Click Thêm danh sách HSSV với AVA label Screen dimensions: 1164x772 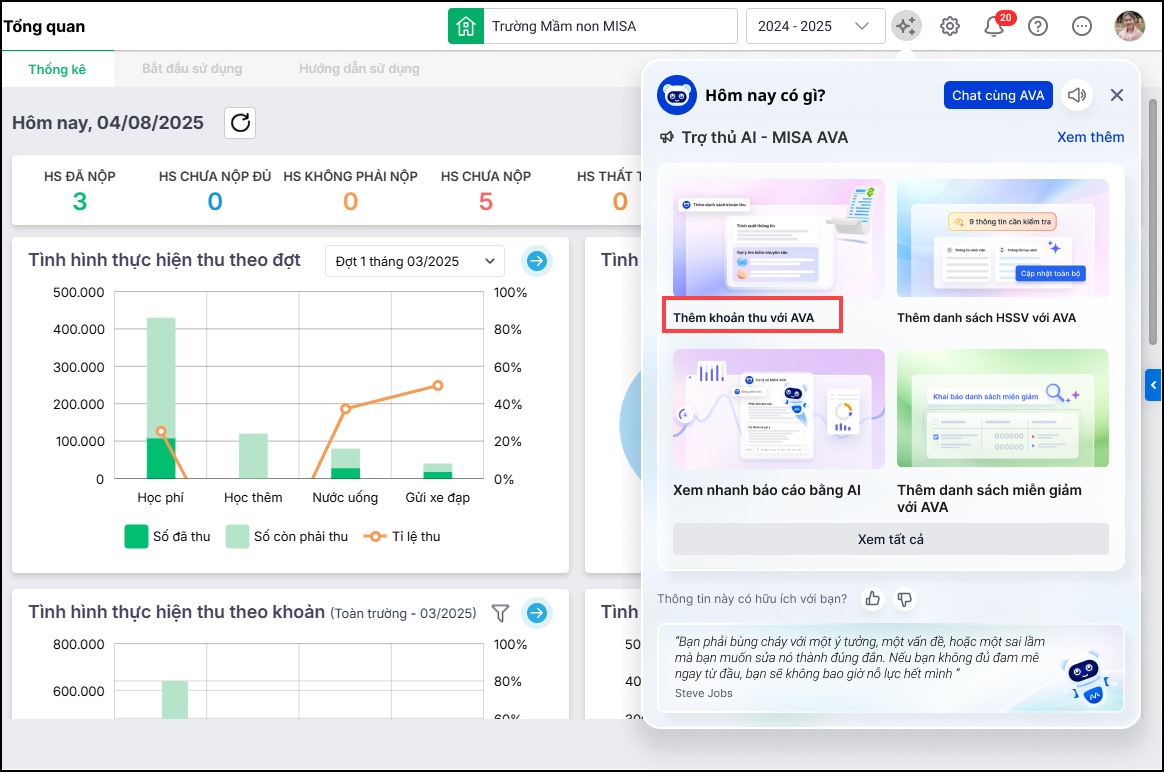[987, 318]
